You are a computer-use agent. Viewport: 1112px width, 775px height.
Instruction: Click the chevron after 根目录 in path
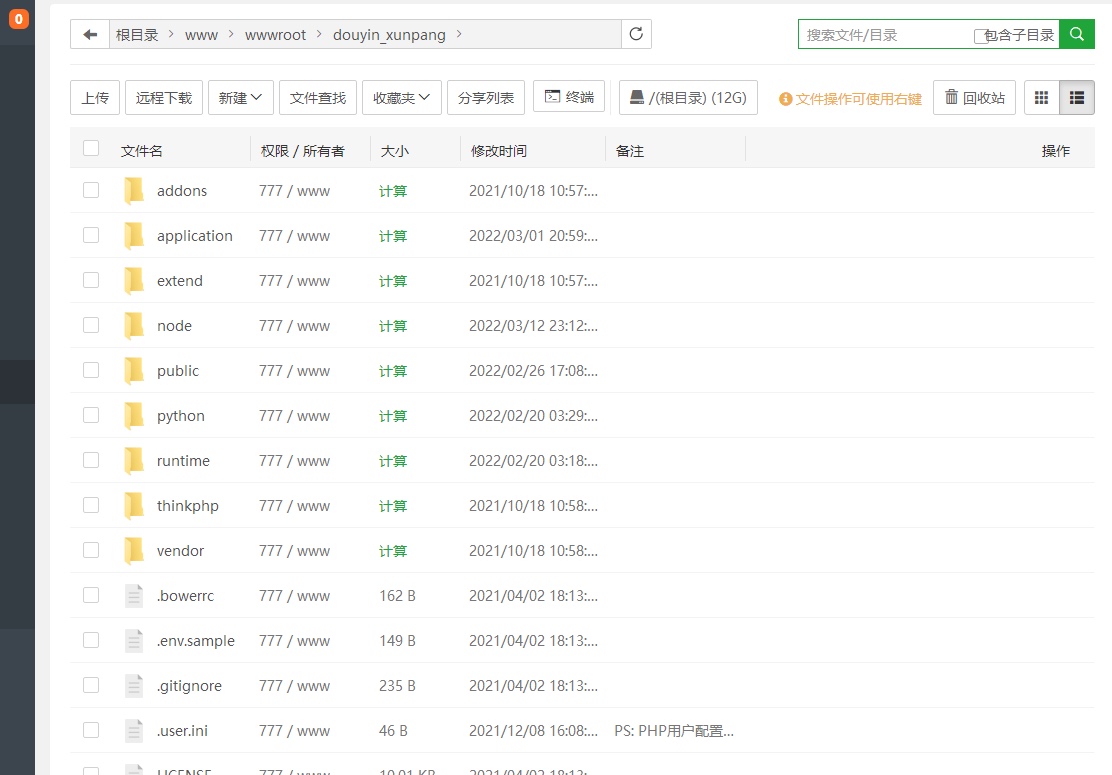pos(171,34)
